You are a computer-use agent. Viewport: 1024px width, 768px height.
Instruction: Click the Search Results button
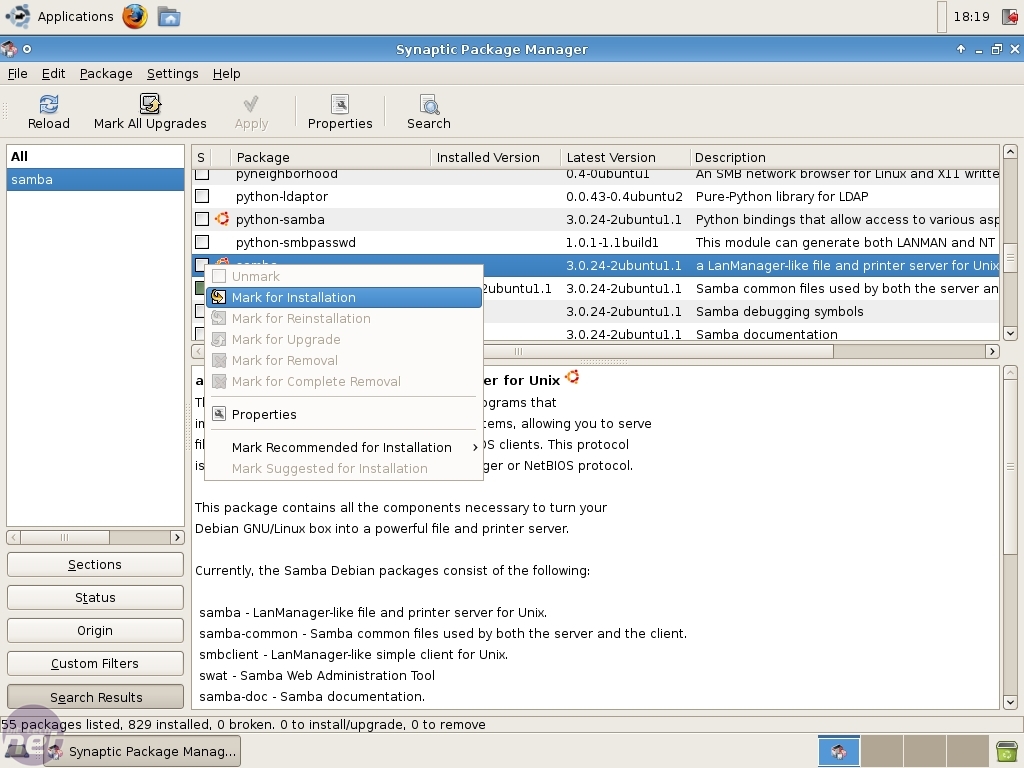click(x=95, y=697)
